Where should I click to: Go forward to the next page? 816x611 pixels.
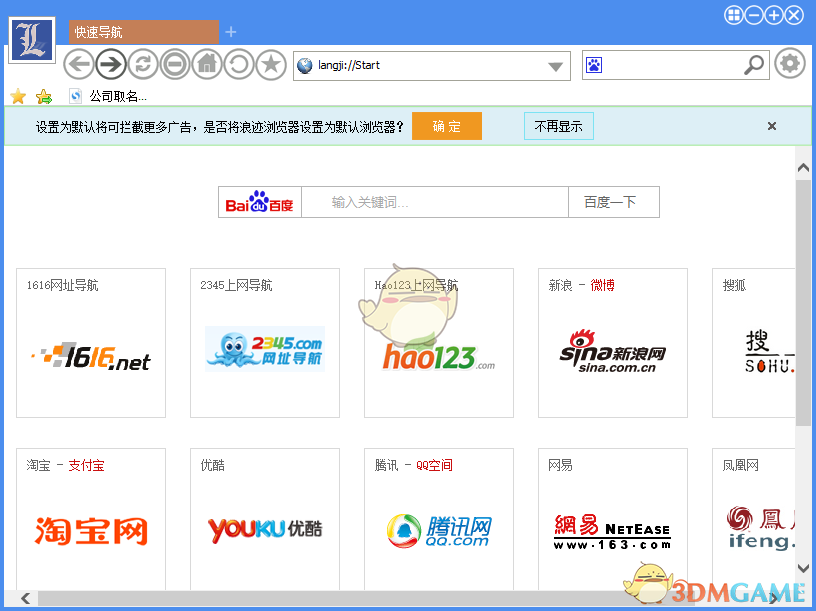(110, 64)
